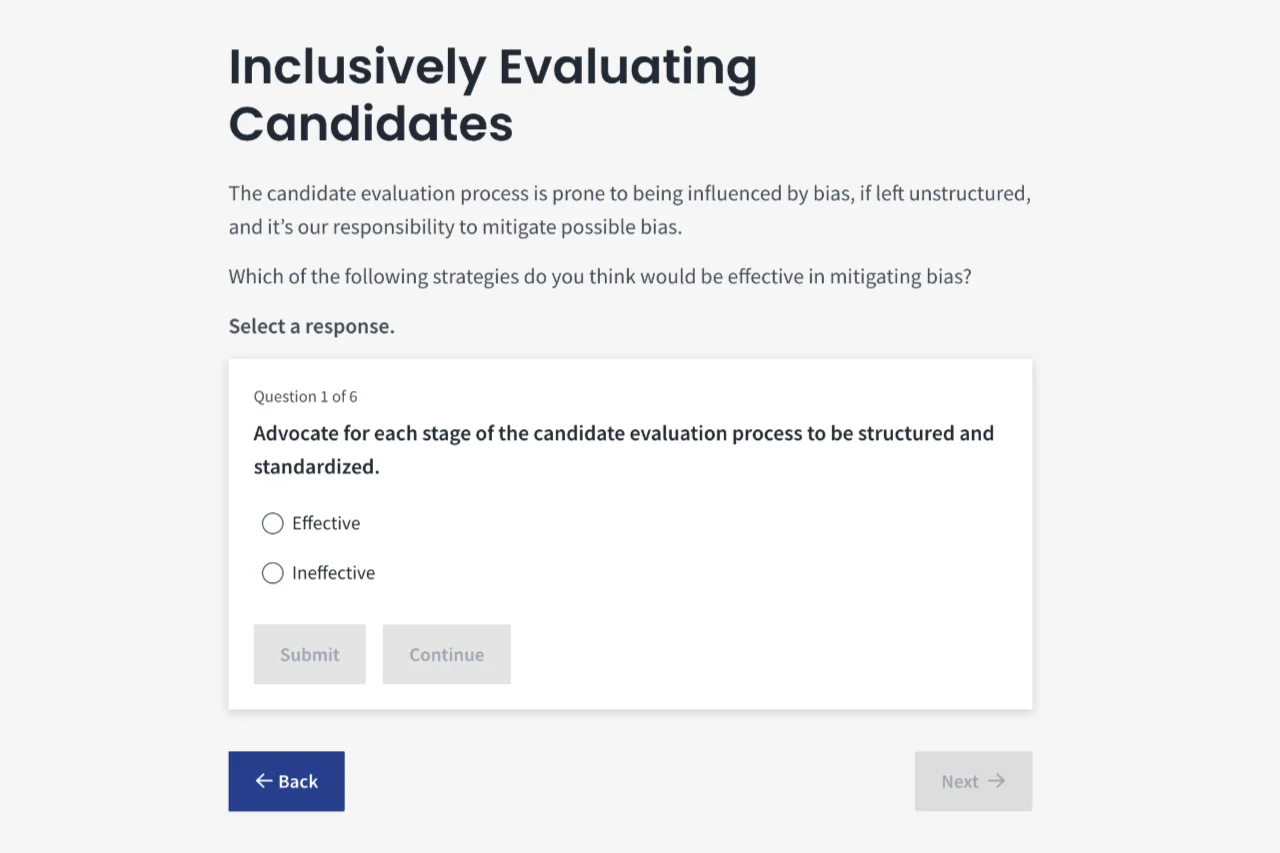Image resolution: width=1280 pixels, height=853 pixels.
Task: Click the word "Next" in the gray button
Action: [x=960, y=781]
